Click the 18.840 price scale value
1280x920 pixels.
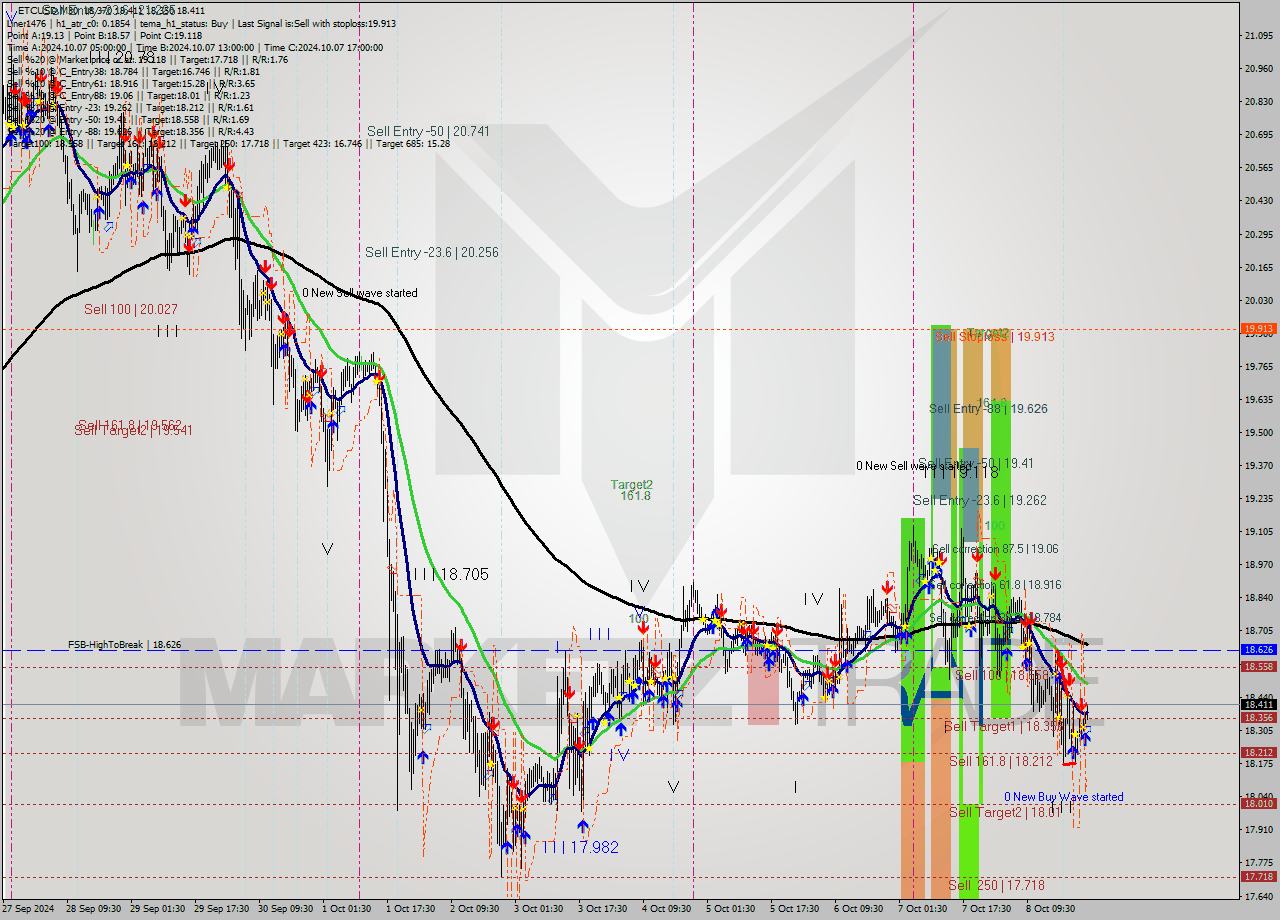[x=1259, y=598]
